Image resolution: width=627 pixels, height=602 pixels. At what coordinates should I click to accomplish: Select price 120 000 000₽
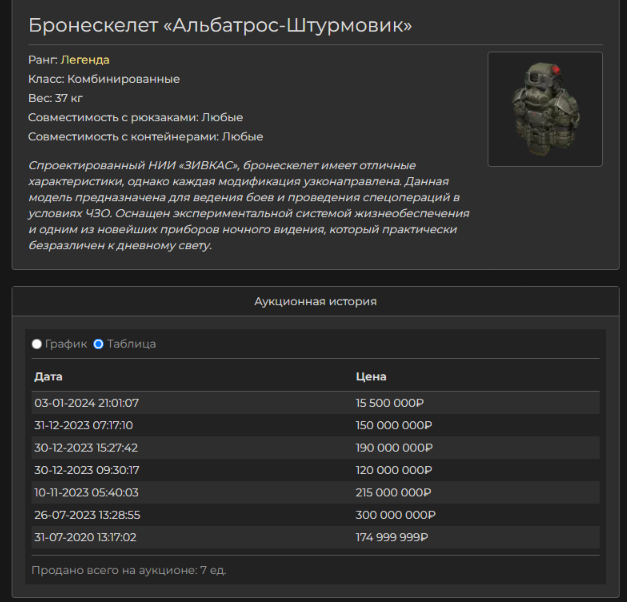click(394, 470)
